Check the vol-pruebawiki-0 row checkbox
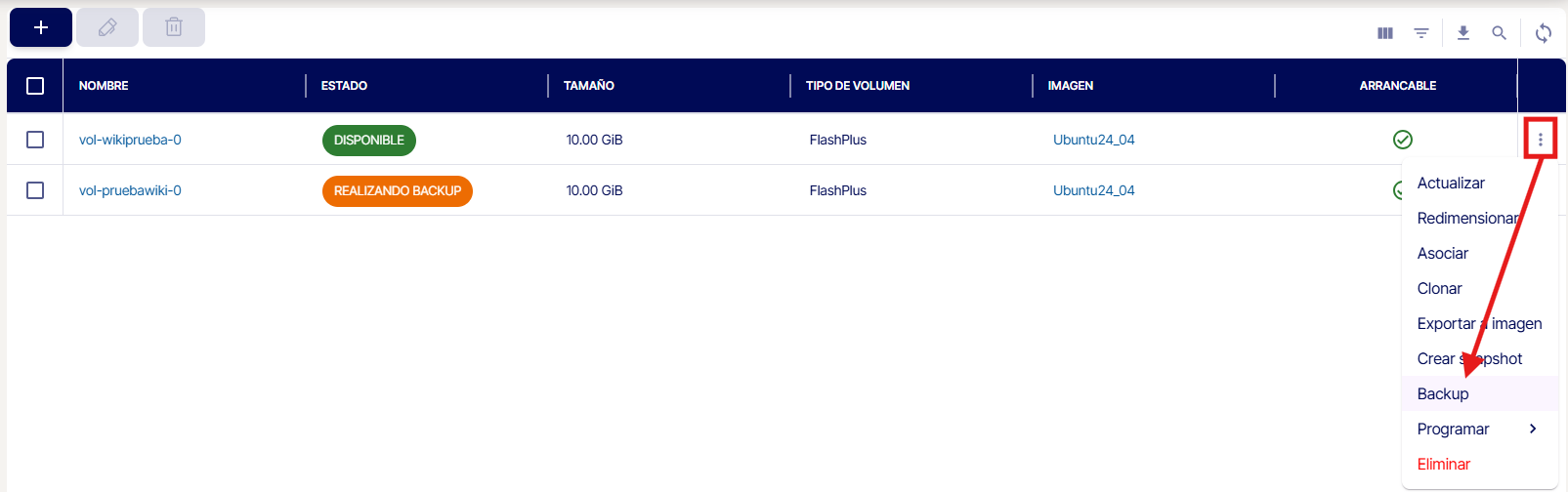The height and width of the screenshot is (492, 1568). coord(35,190)
